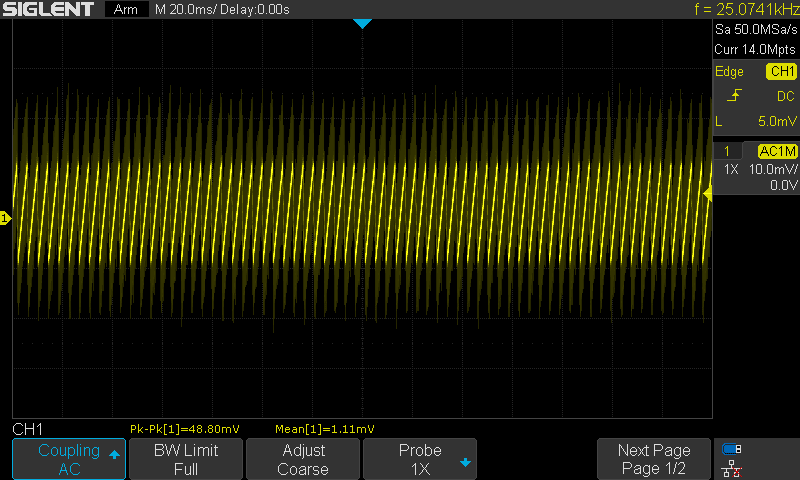Click the CH1 menu title label
The height and width of the screenshot is (480, 800).
[28, 429]
